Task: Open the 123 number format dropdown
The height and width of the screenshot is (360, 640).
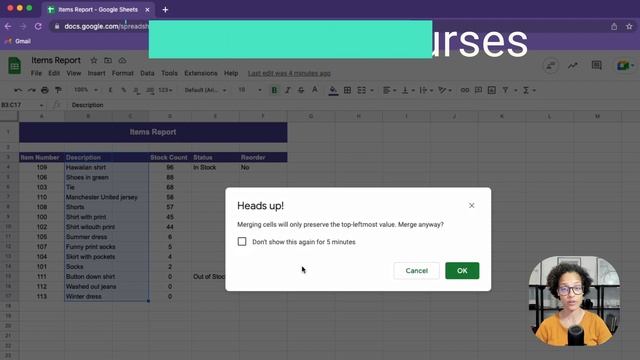Action: click(166, 90)
